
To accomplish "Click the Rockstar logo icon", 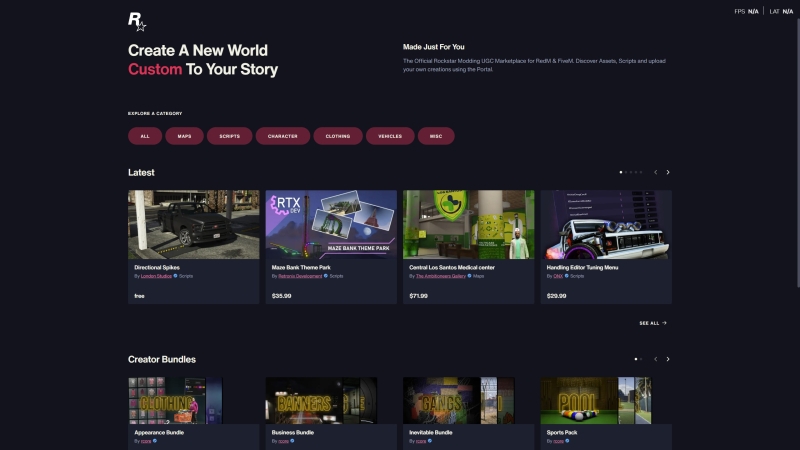I will (137, 20).
